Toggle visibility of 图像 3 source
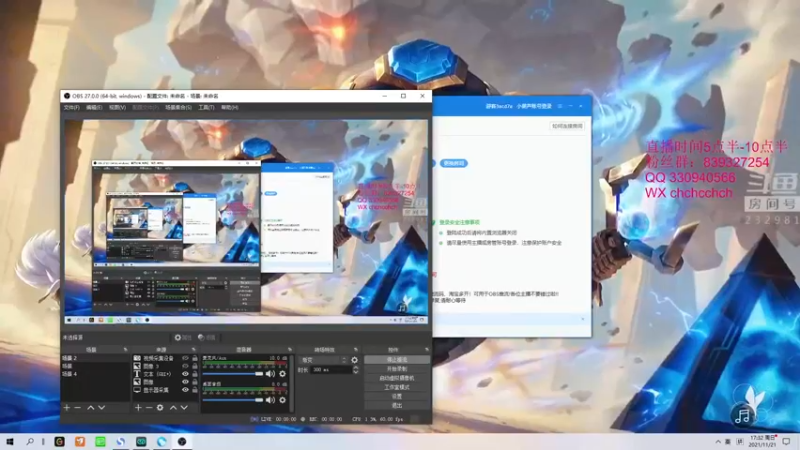The image size is (800, 450). pyautogui.click(x=185, y=366)
